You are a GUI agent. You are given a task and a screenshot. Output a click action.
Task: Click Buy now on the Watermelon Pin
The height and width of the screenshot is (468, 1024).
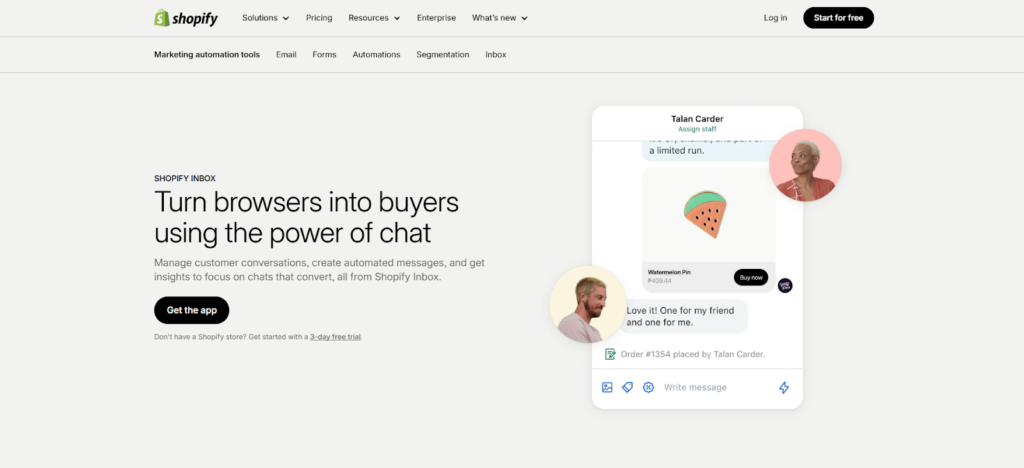pyautogui.click(x=750, y=277)
